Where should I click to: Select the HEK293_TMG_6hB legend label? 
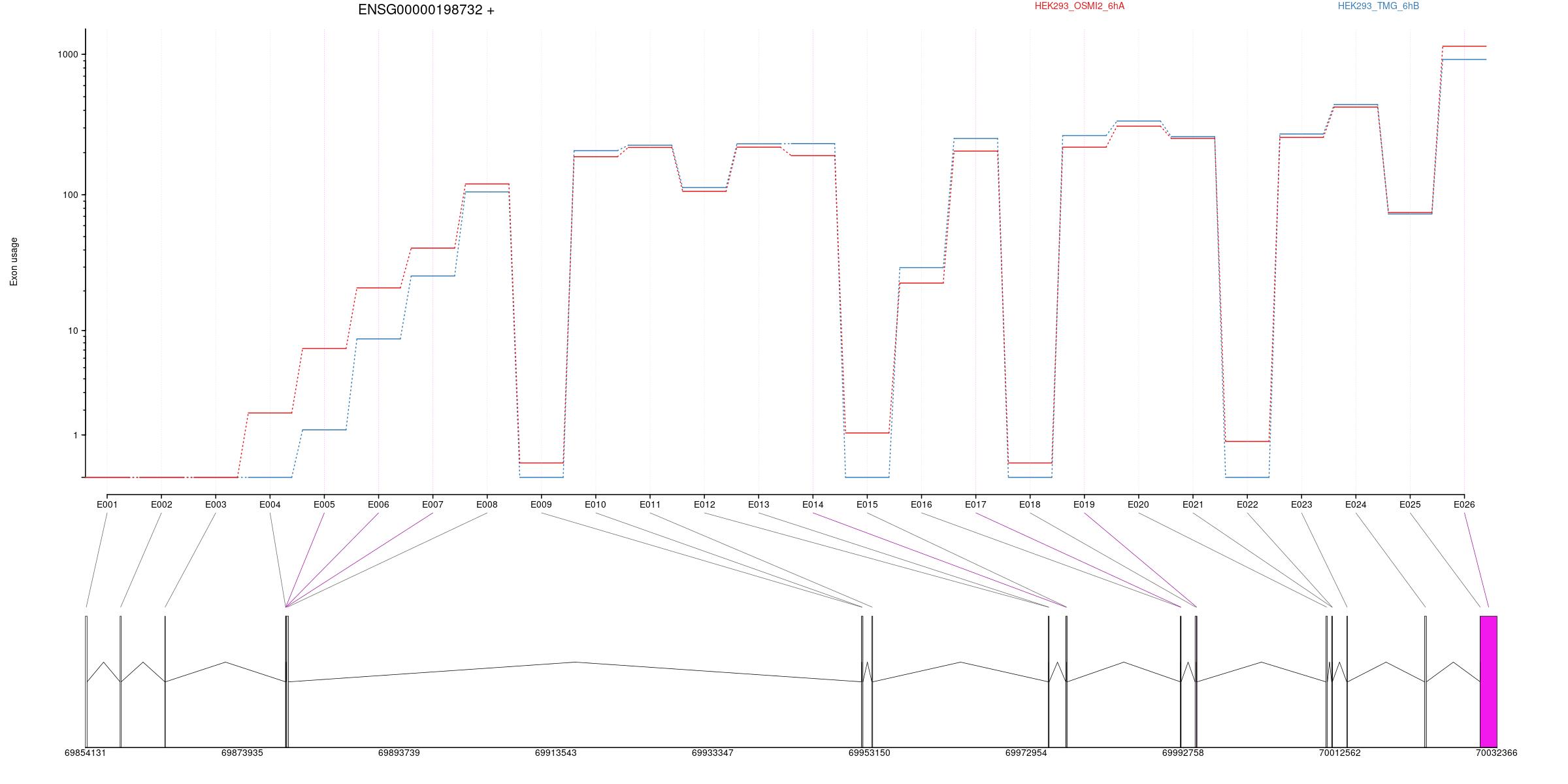[x=1379, y=6]
